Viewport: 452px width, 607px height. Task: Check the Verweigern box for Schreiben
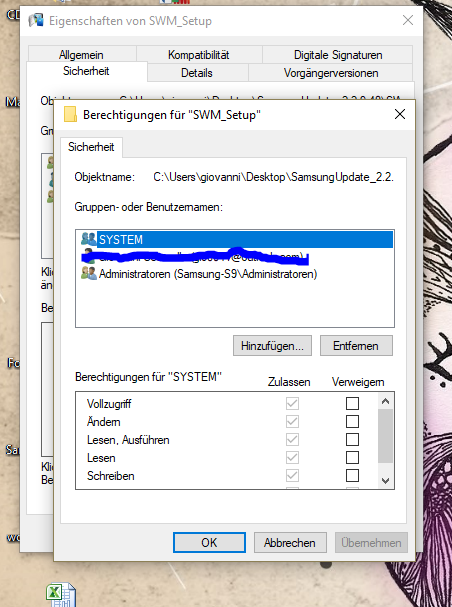click(x=352, y=475)
